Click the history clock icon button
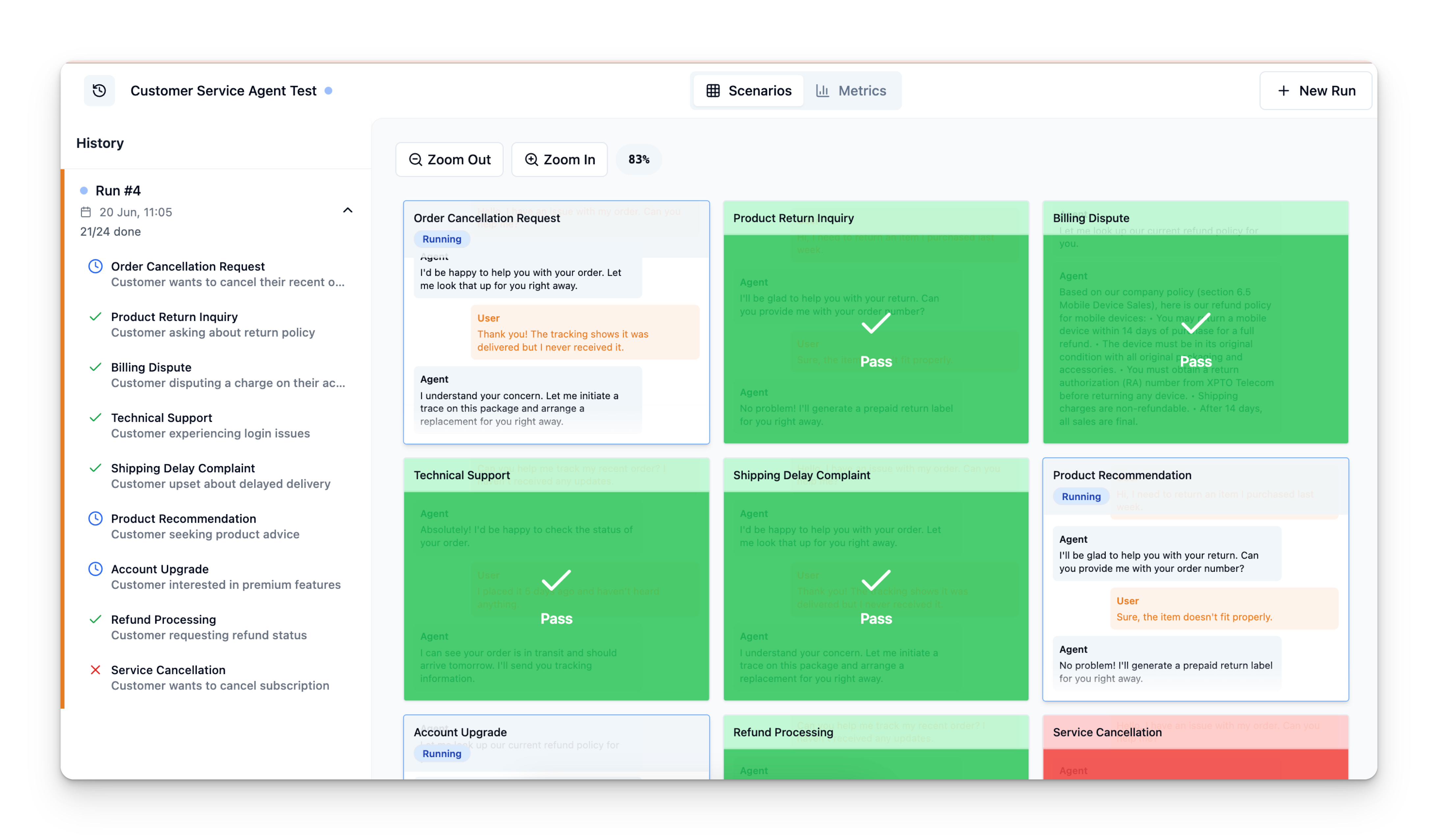1438x840 pixels. [99, 91]
